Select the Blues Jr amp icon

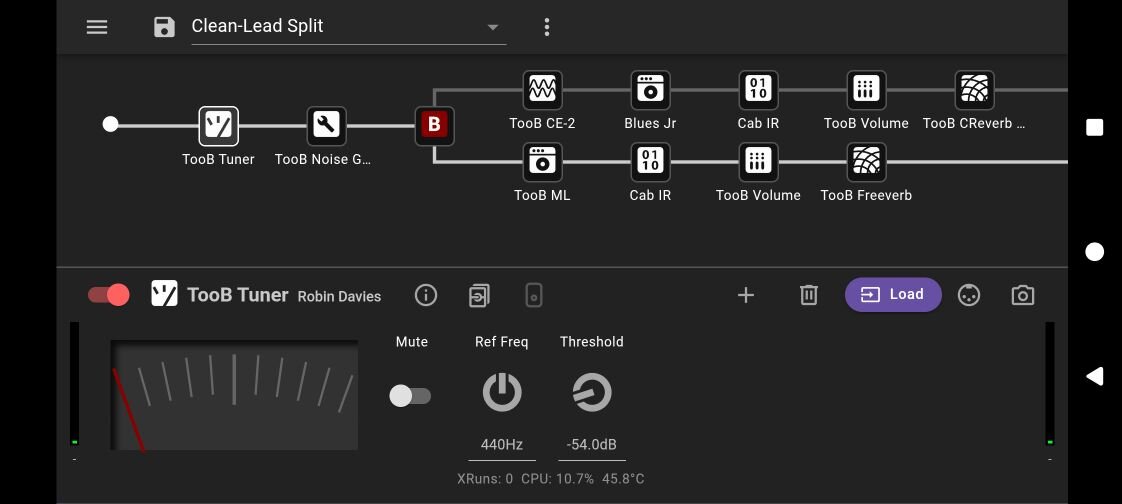650,90
